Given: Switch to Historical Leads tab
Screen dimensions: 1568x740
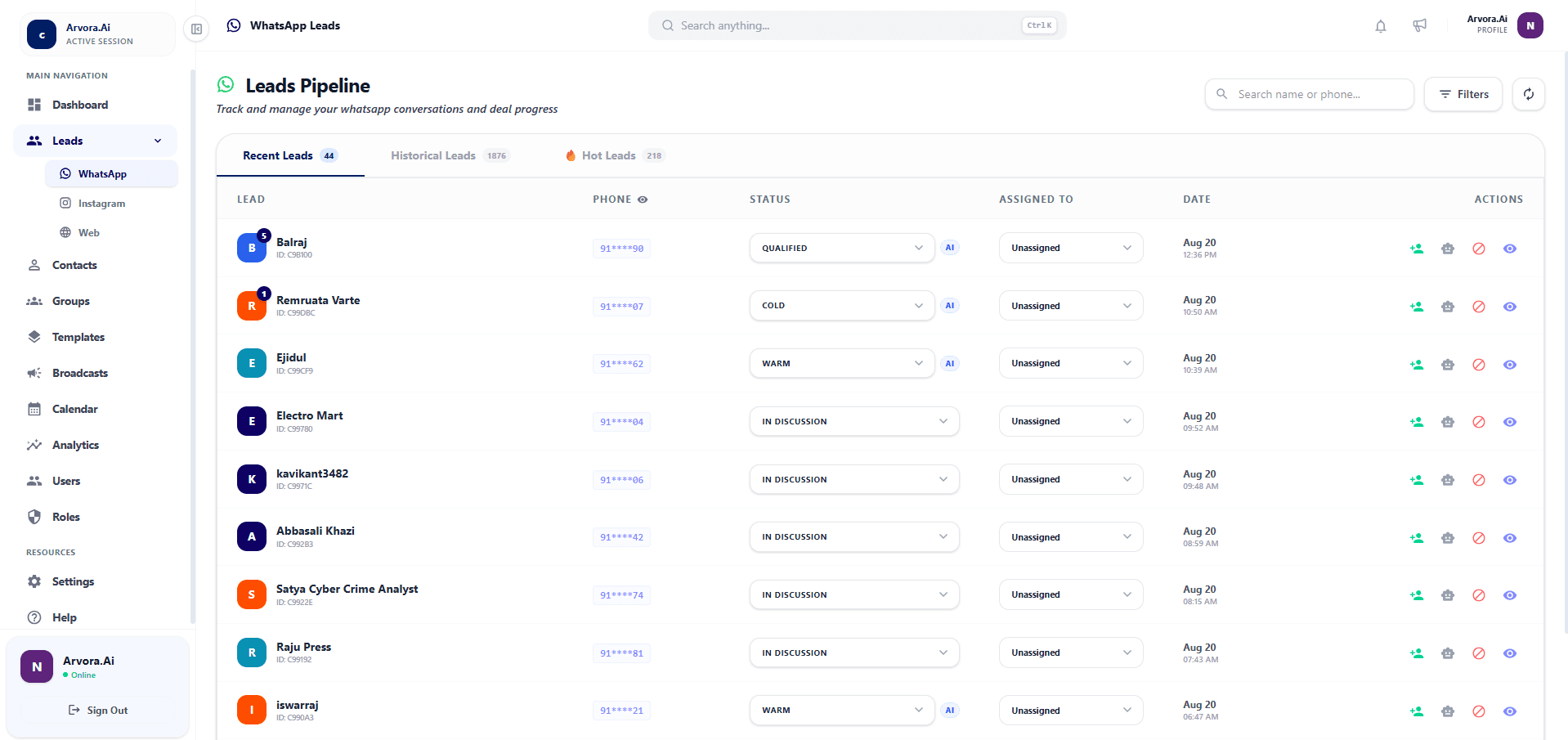Looking at the screenshot, I should [449, 155].
